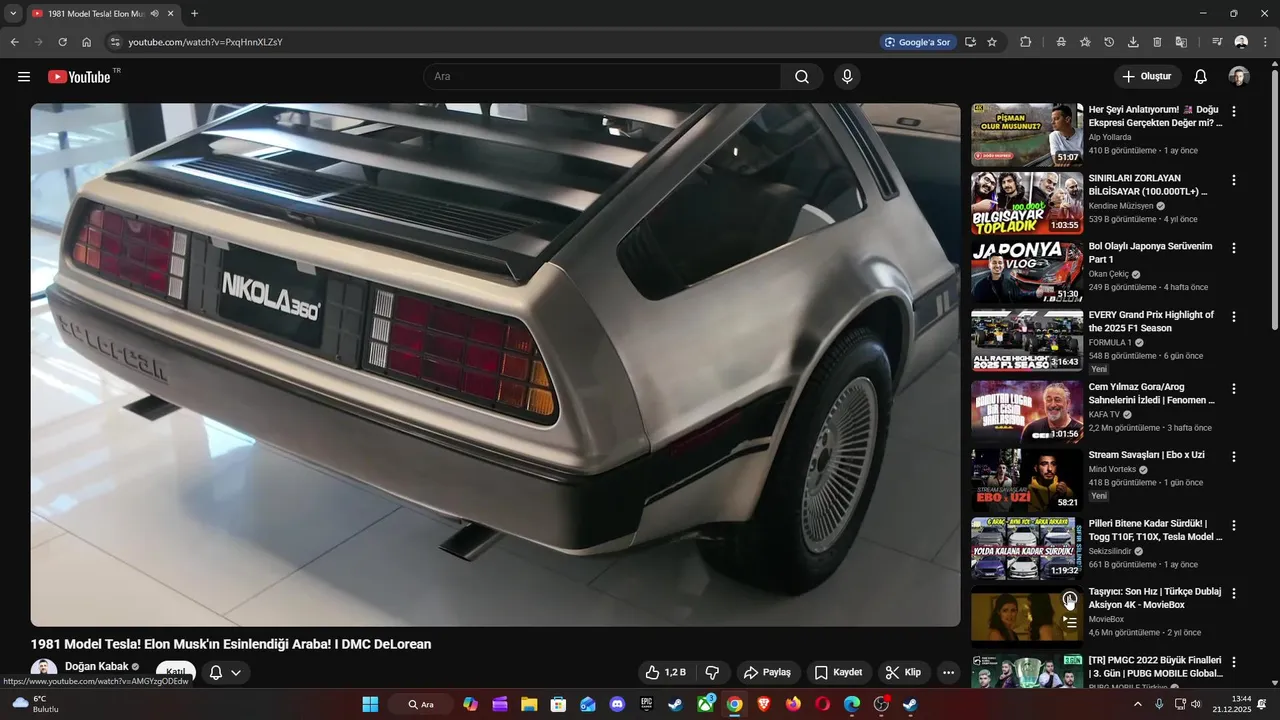1280x720 pixels.
Task: Click the Kaydet save button
Action: (x=838, y=672)
